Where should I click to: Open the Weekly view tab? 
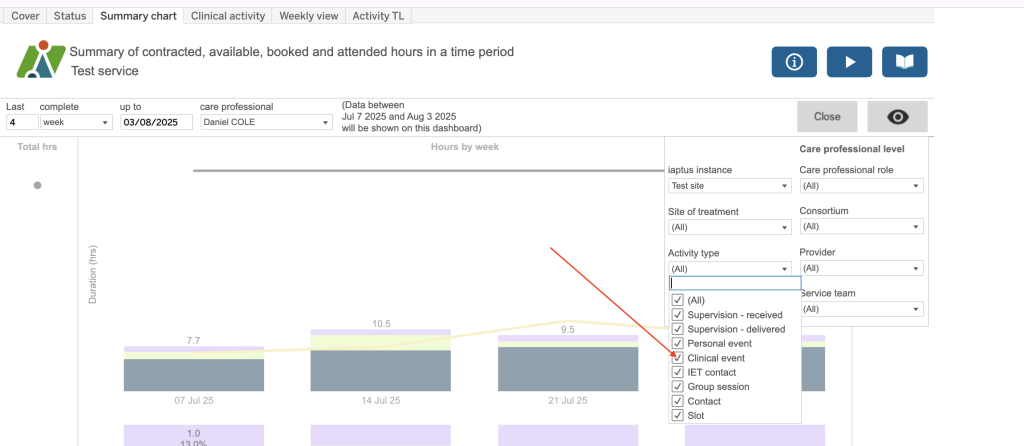[308, 16]
